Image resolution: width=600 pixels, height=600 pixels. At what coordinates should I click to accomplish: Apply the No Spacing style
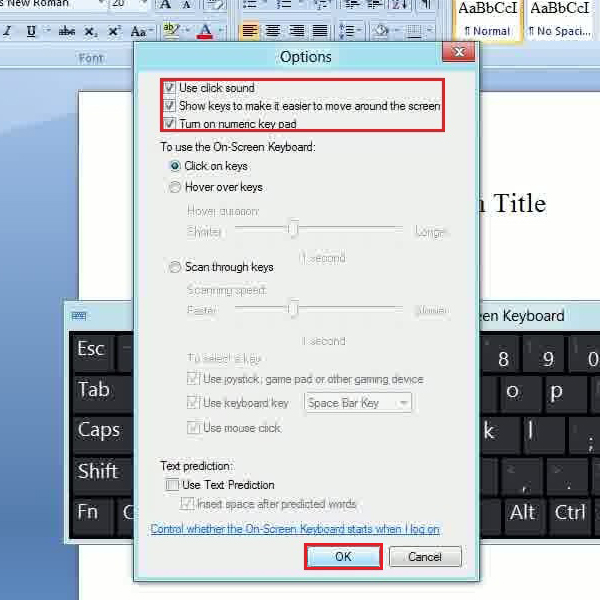point(559,18)
